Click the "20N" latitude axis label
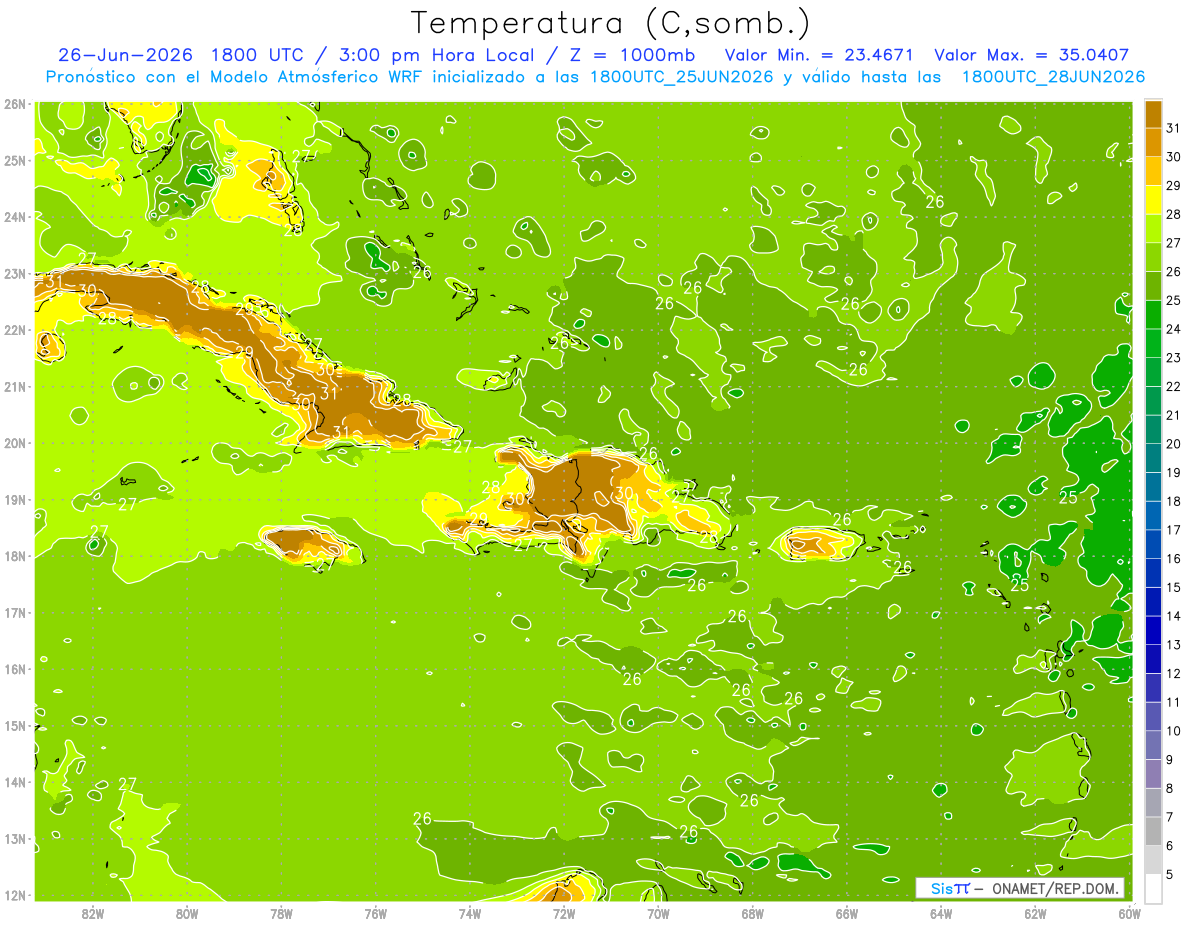The image size is (1200, 927). coord(15,443)
